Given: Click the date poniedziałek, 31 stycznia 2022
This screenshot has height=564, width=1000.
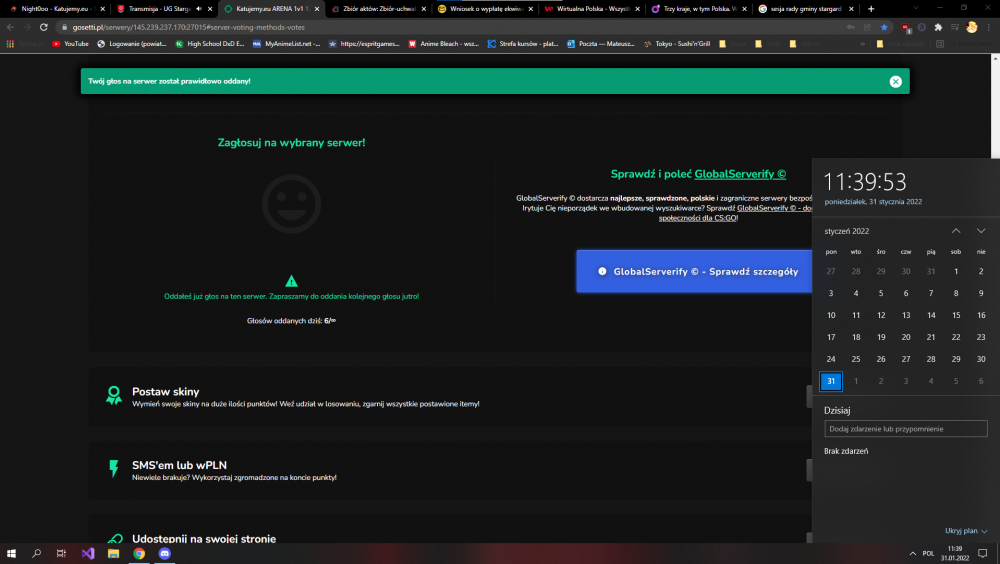Looking at the screenshot, I should coord(872,202).
